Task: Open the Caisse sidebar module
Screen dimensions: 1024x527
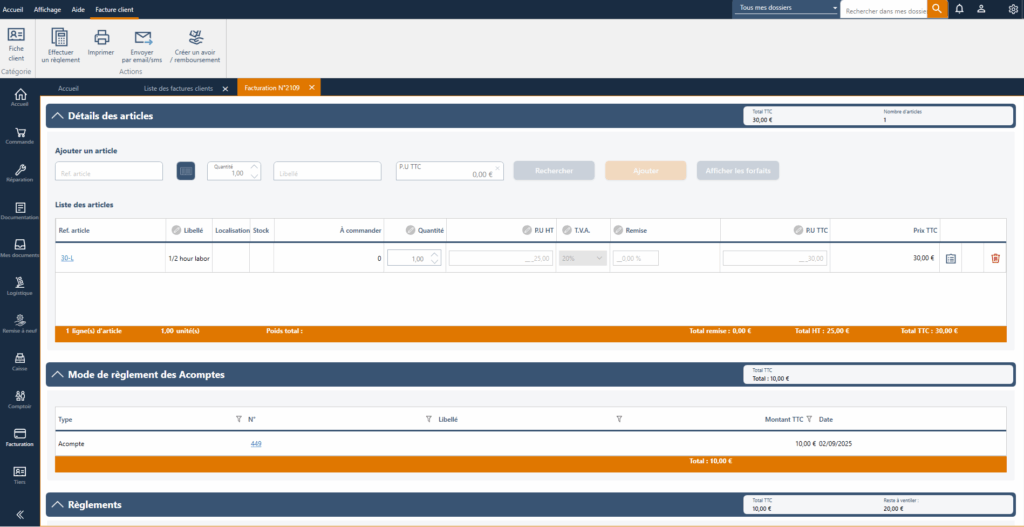Action: point(20,360)
